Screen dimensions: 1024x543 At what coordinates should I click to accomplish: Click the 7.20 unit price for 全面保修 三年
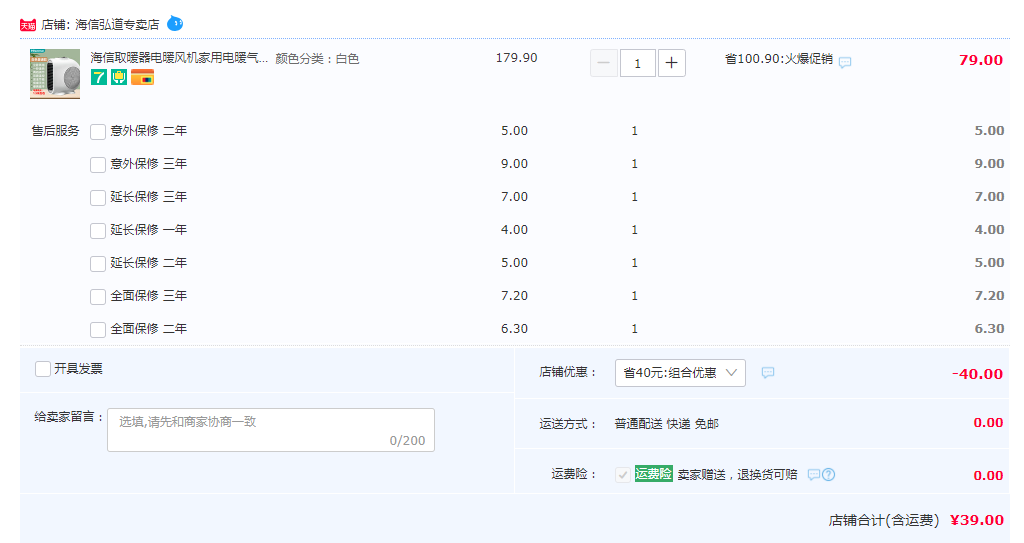click(515, 296)
